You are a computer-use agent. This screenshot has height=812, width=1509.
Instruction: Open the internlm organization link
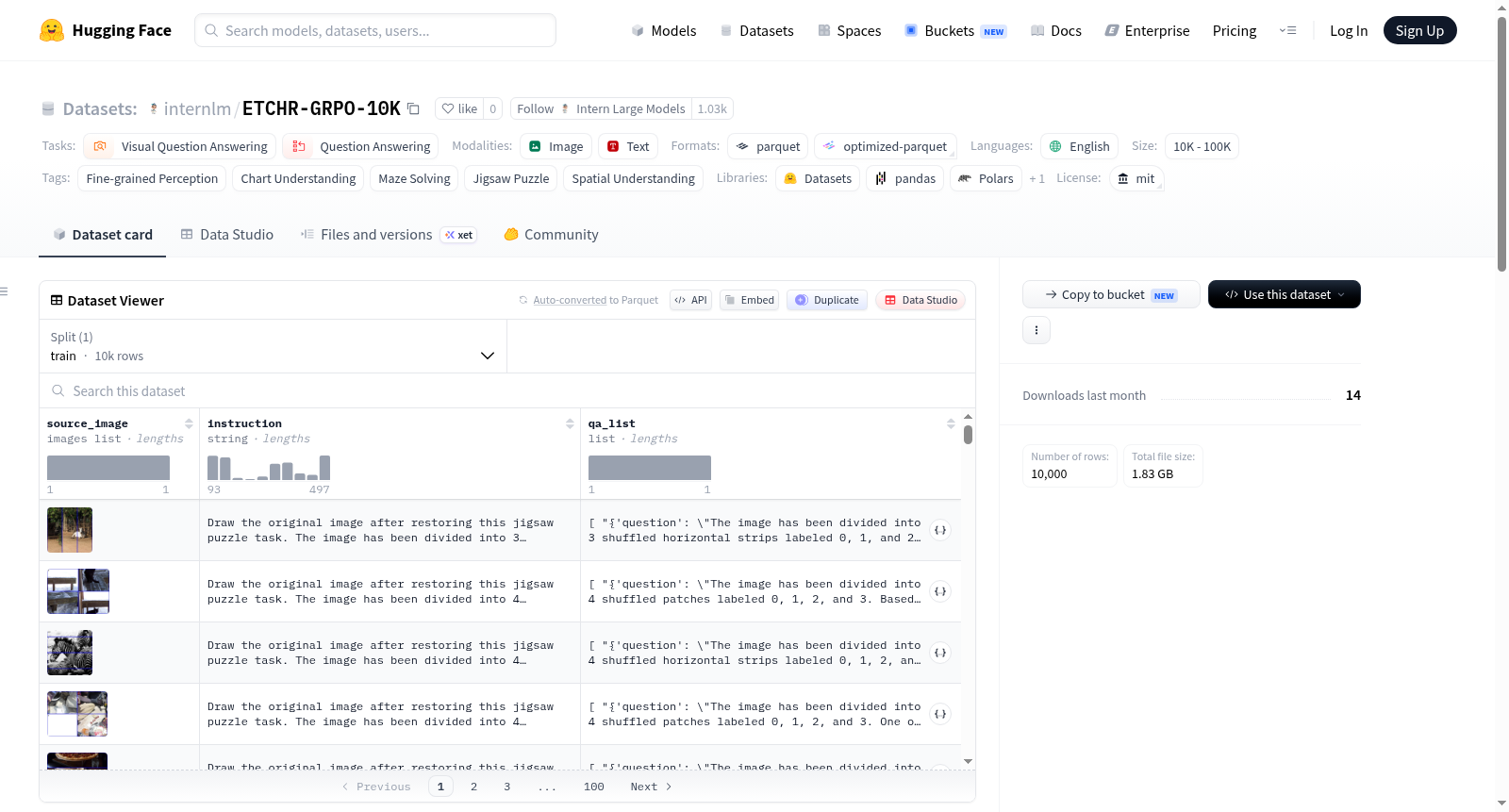click(197, 108)
